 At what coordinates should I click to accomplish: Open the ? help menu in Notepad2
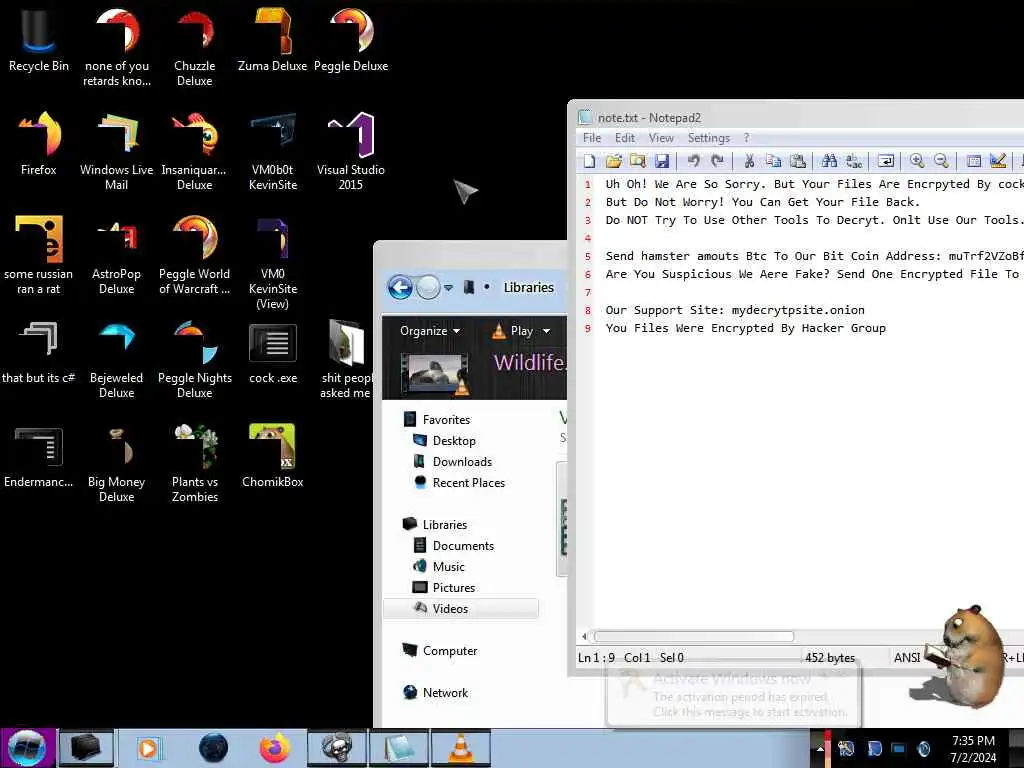[x=746, y=138]
